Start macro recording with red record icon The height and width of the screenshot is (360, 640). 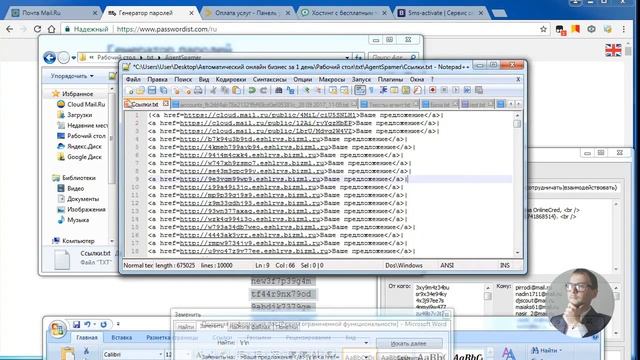pos(432,90)
